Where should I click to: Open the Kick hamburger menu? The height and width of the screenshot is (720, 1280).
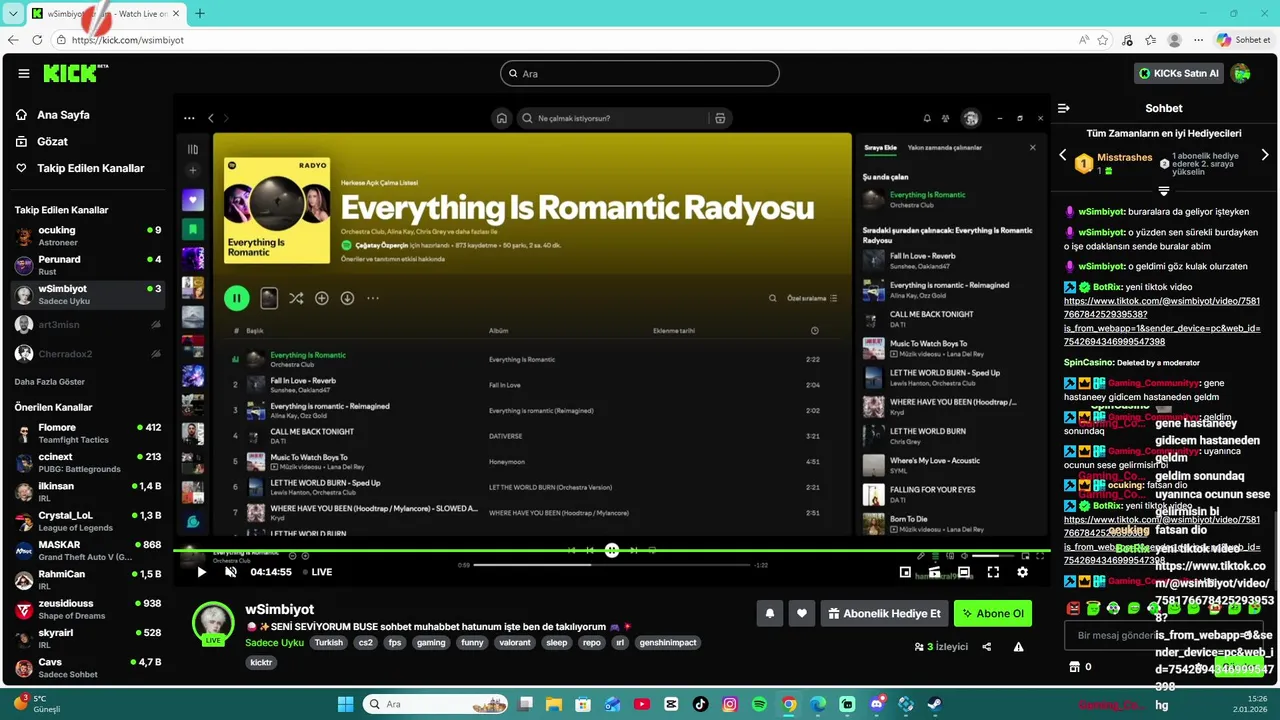(x=24, y=73)
